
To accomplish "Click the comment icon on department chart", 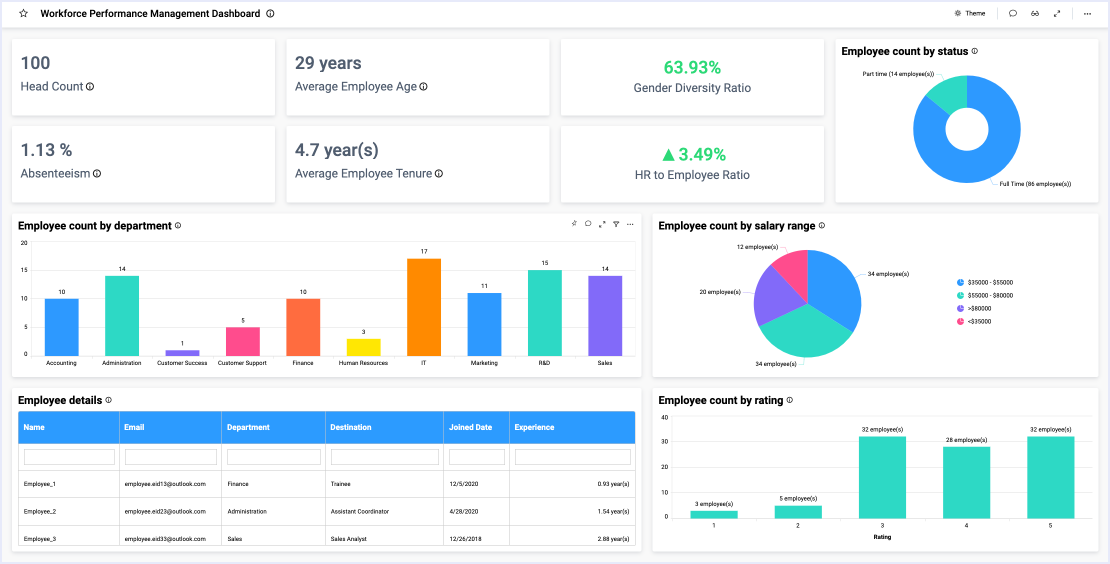I will [588, 224].
